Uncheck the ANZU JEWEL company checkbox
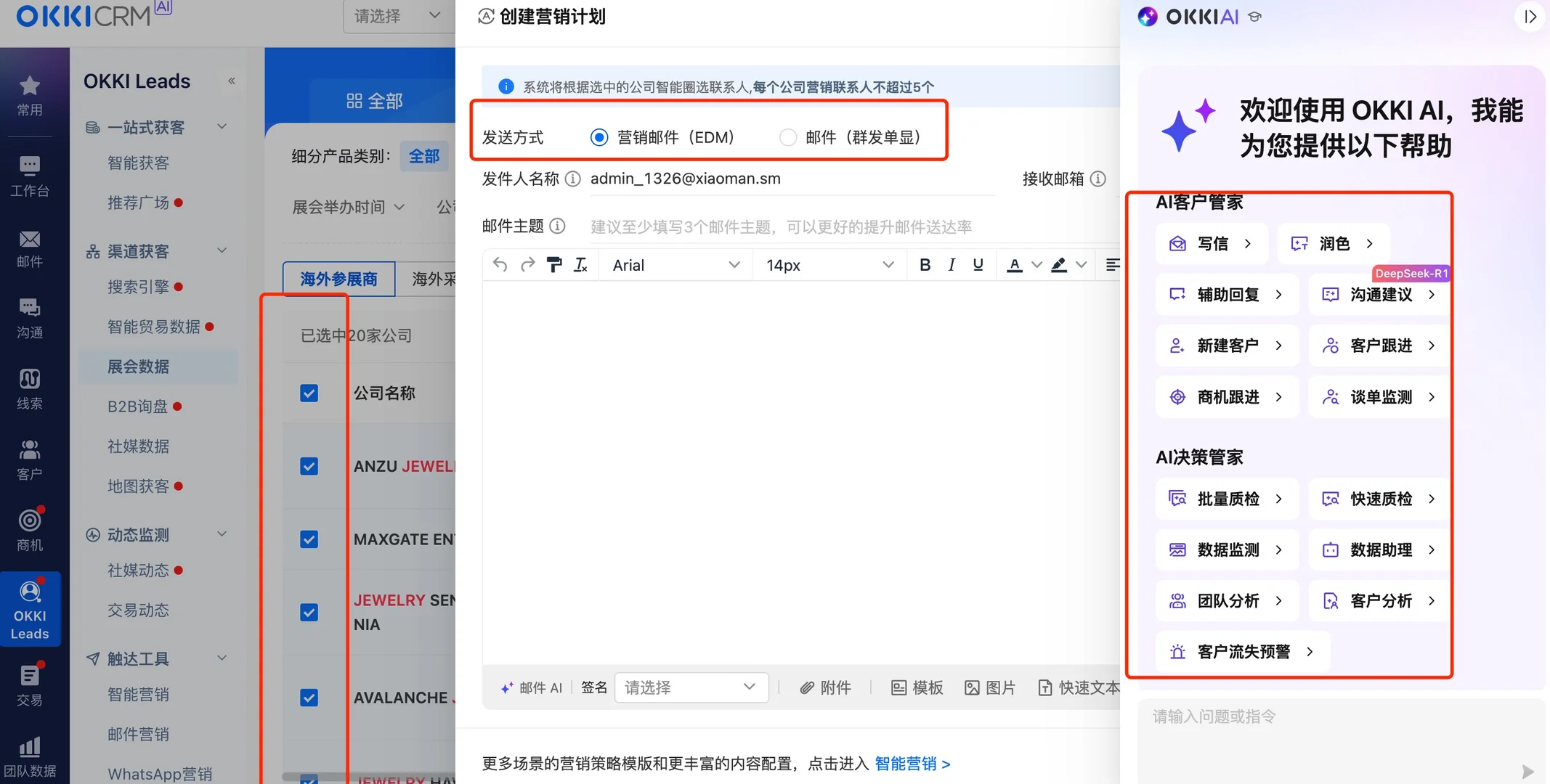Viewport: 1550px width, 784px height. coord(309,466)
